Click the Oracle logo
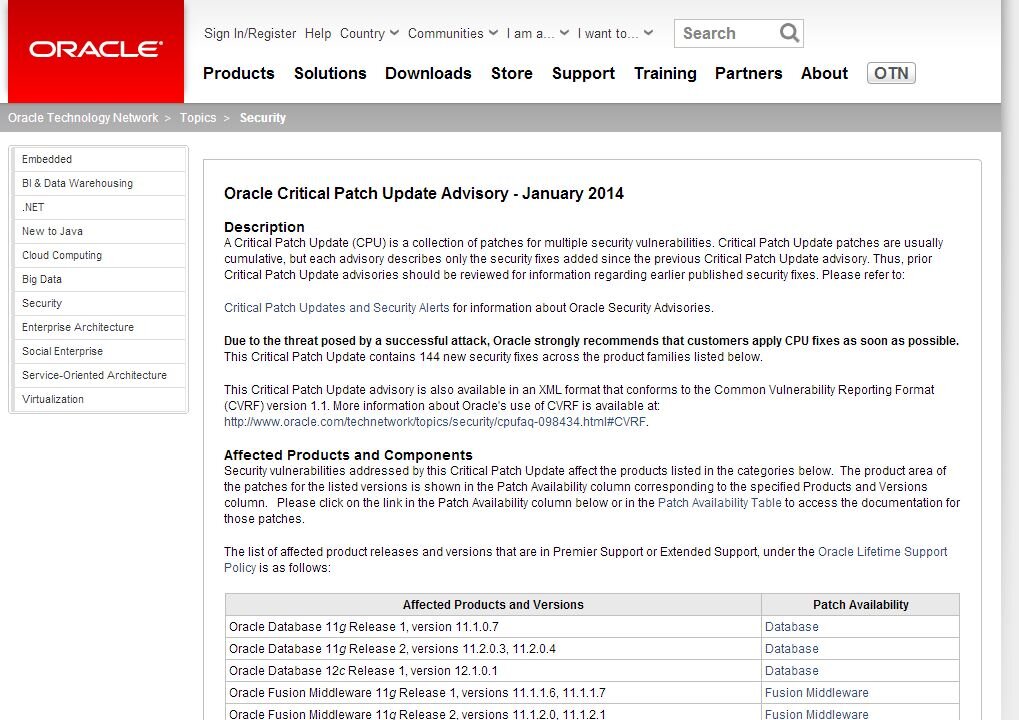Viewport: 1019px width, 720px height. pyautogui.click(x=95, y=48)
